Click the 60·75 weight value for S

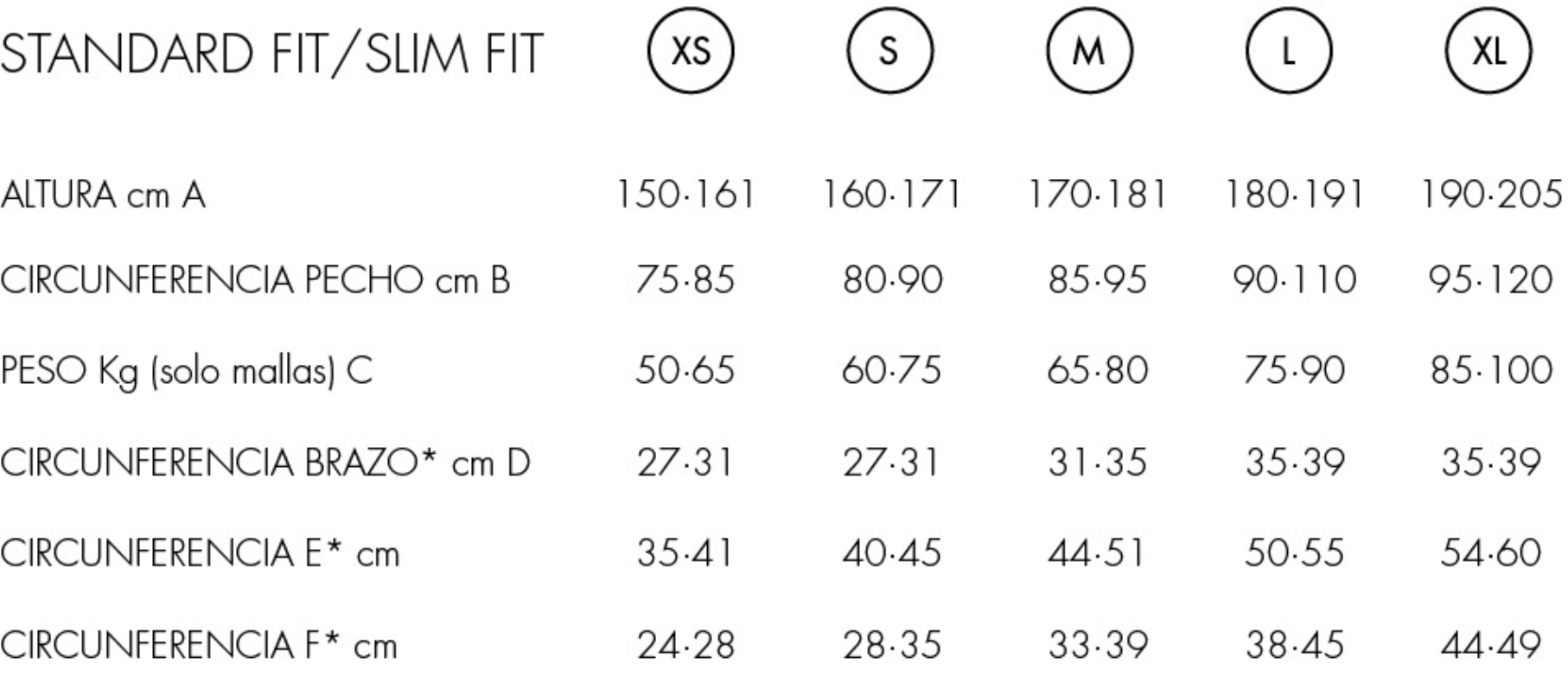(x=891, y=371)
